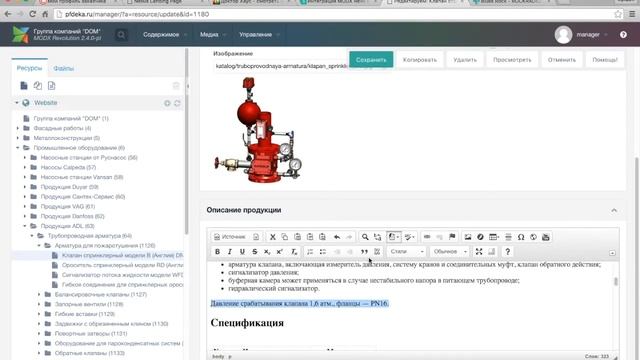This screenshot has width=640, height=360.
Task: Open the Управление menu
Action: point(259,35)
